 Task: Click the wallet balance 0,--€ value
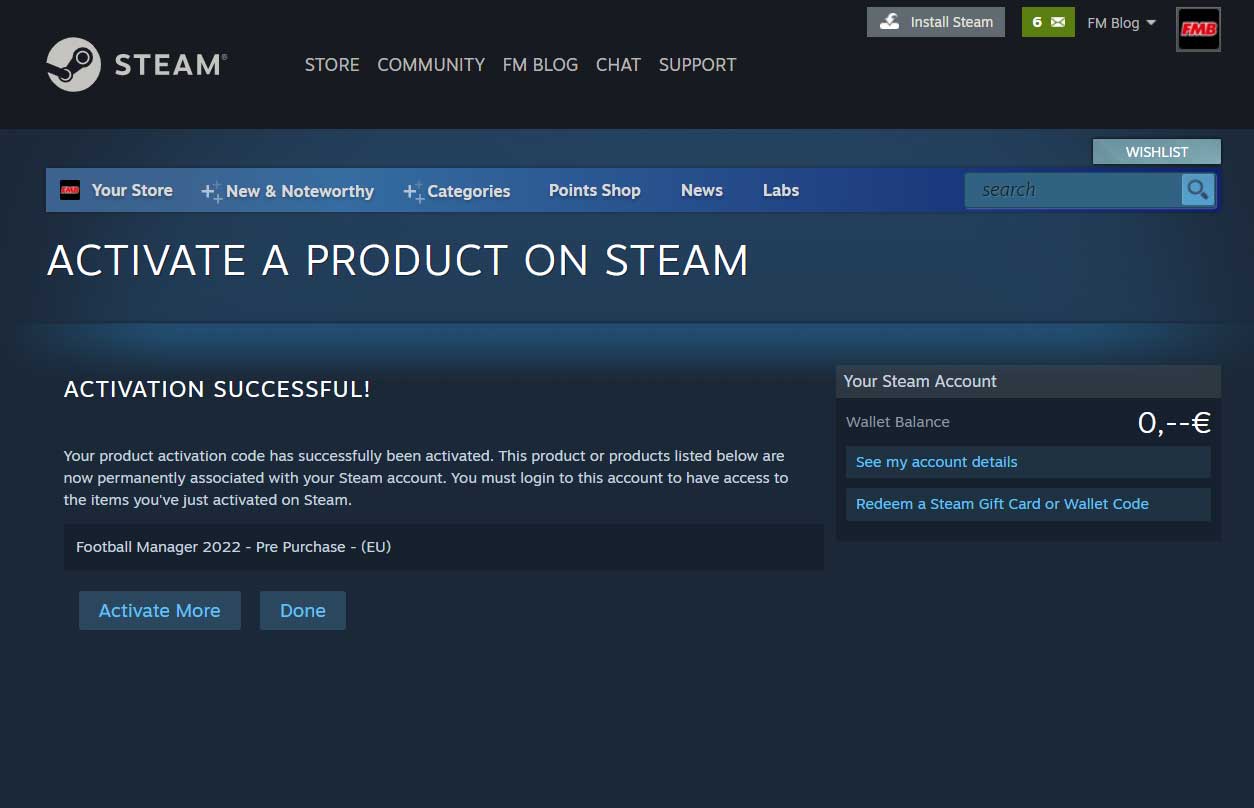[1174, 422]
